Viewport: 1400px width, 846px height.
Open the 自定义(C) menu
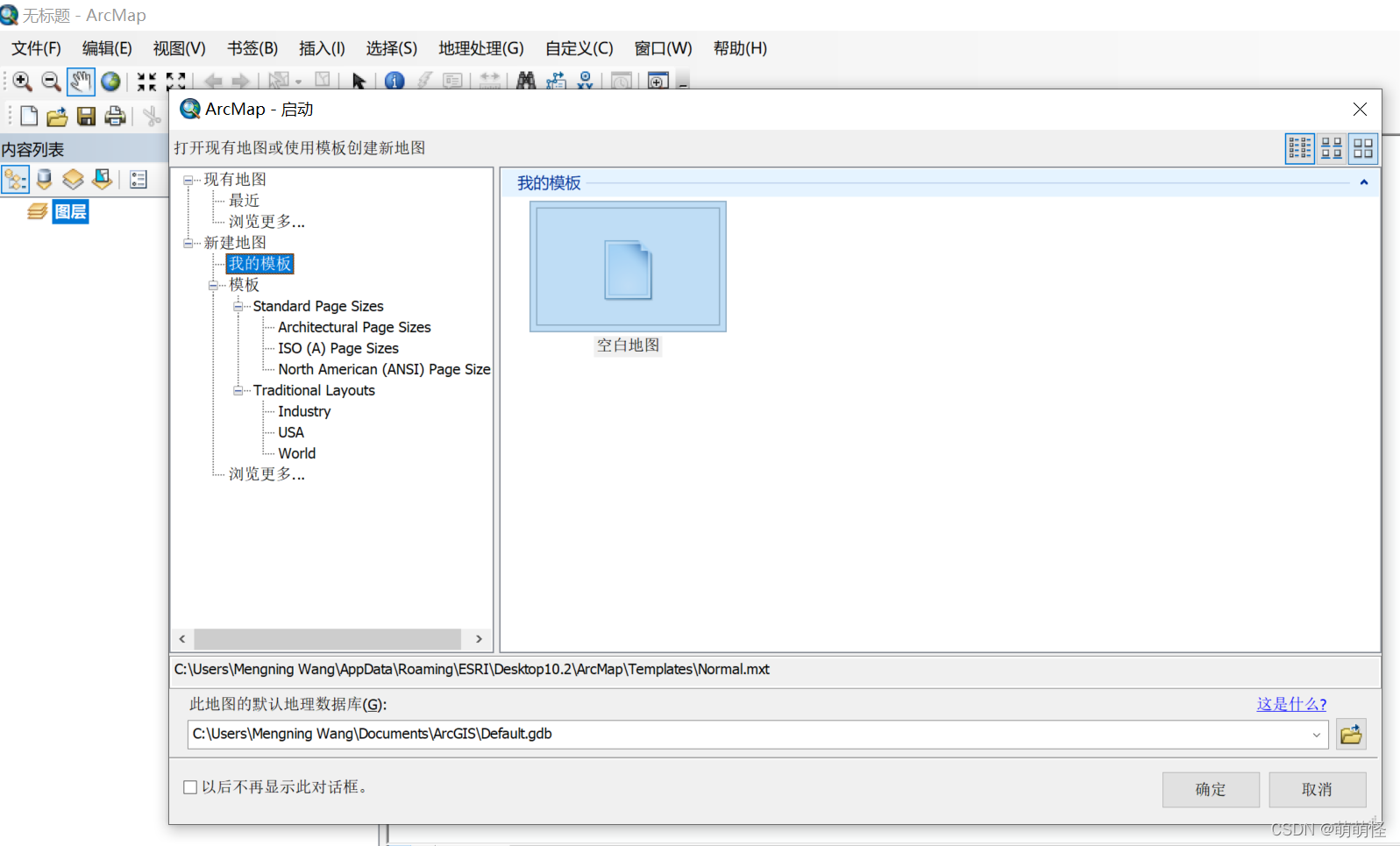579,48
